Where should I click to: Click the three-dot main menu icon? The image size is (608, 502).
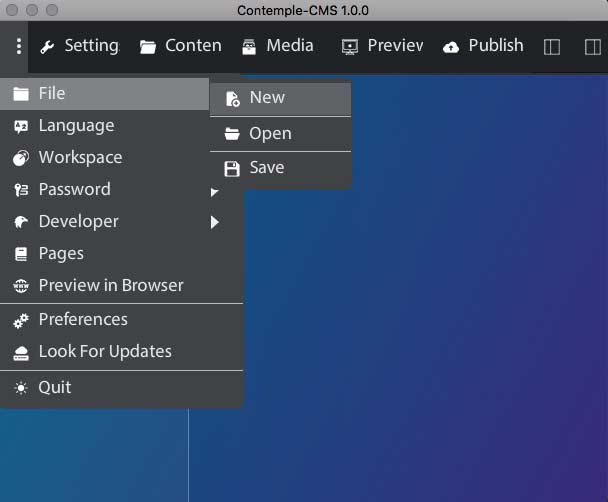18,46
